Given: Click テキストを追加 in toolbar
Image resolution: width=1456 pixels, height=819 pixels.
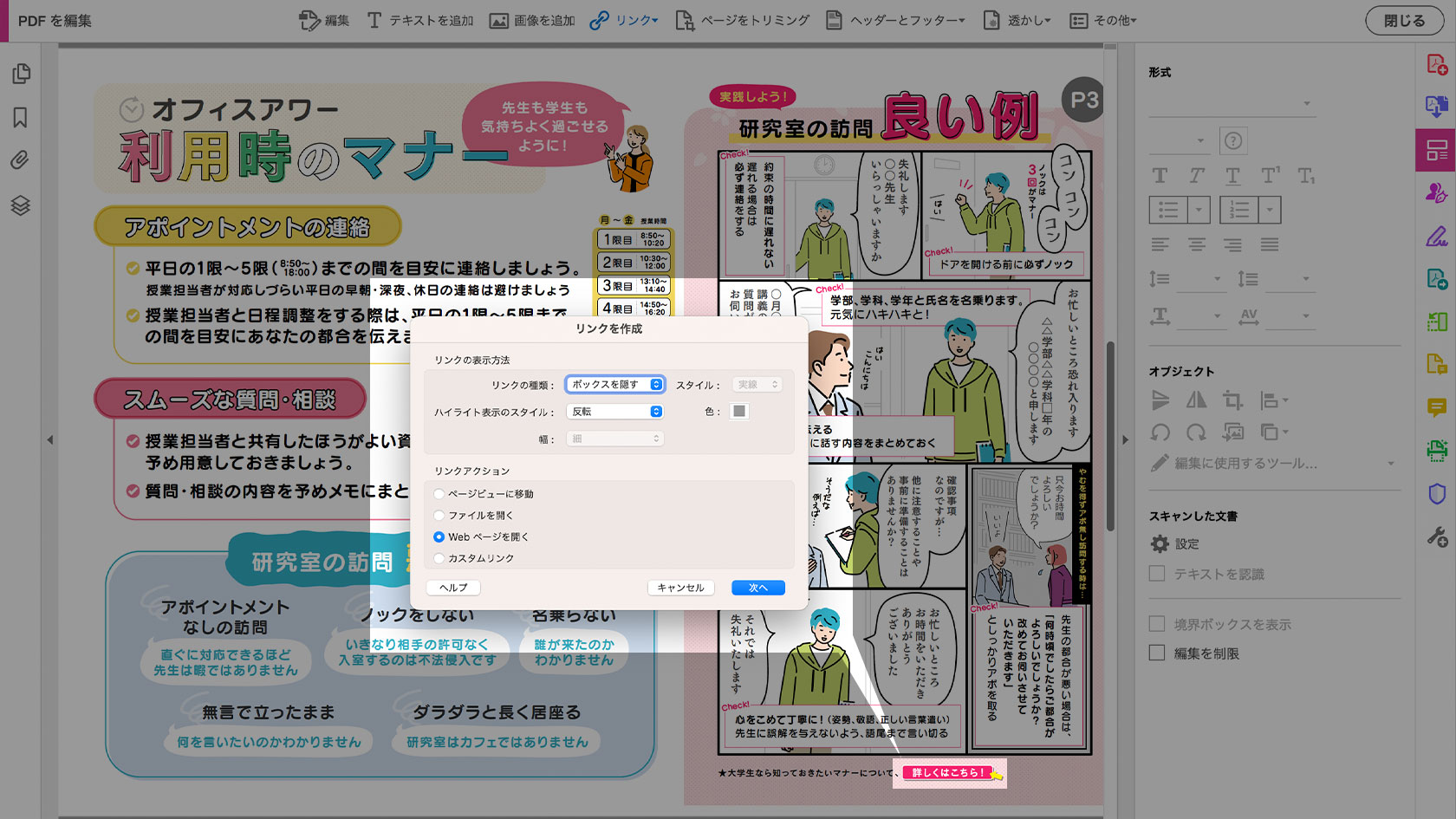Looking at the screenshot, I should coord(420,20).
